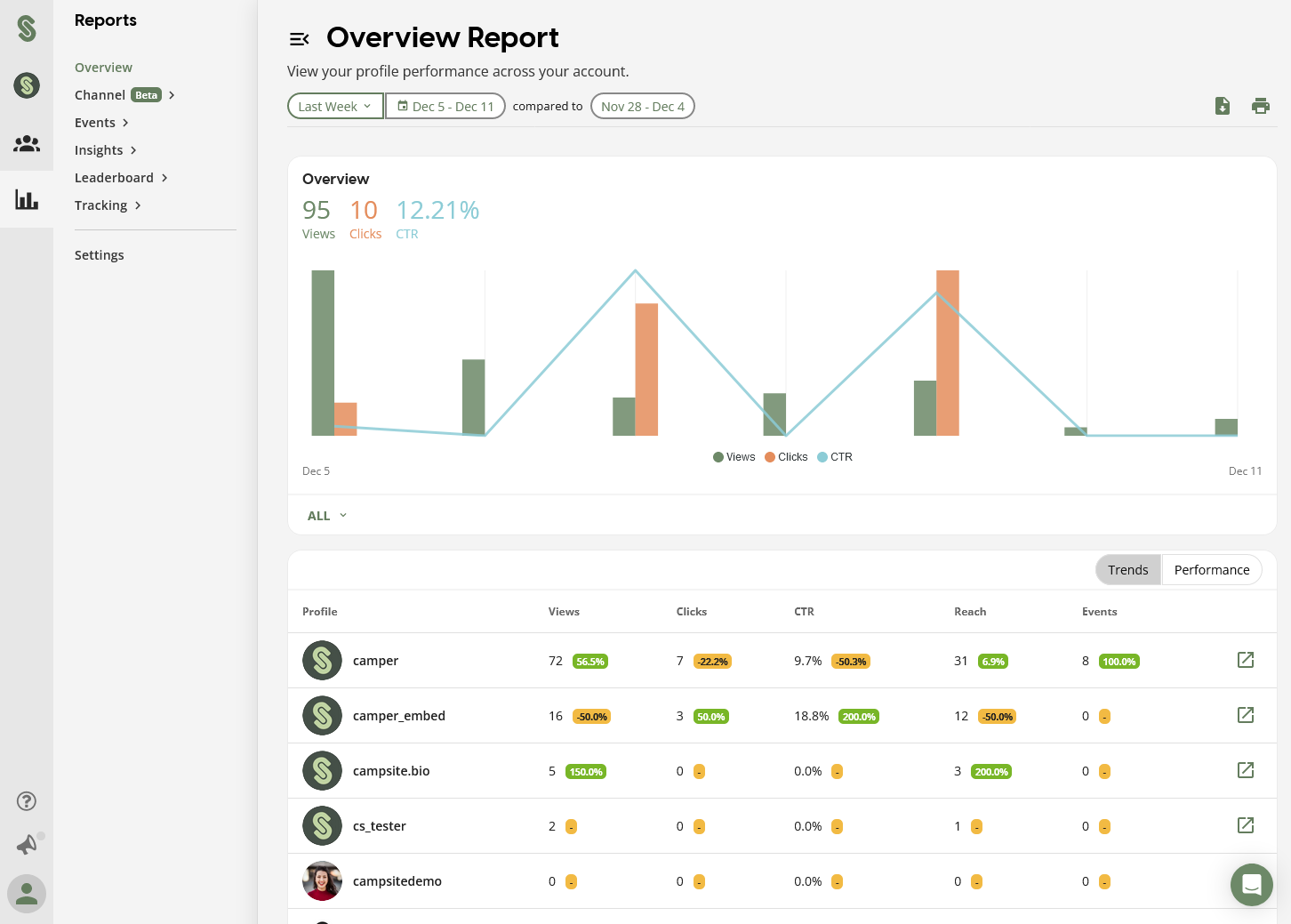The width and height of the screenshot is (1291, 924).
Task: Click the workspace S logo at sidebar top
Action: pos(27,28)
